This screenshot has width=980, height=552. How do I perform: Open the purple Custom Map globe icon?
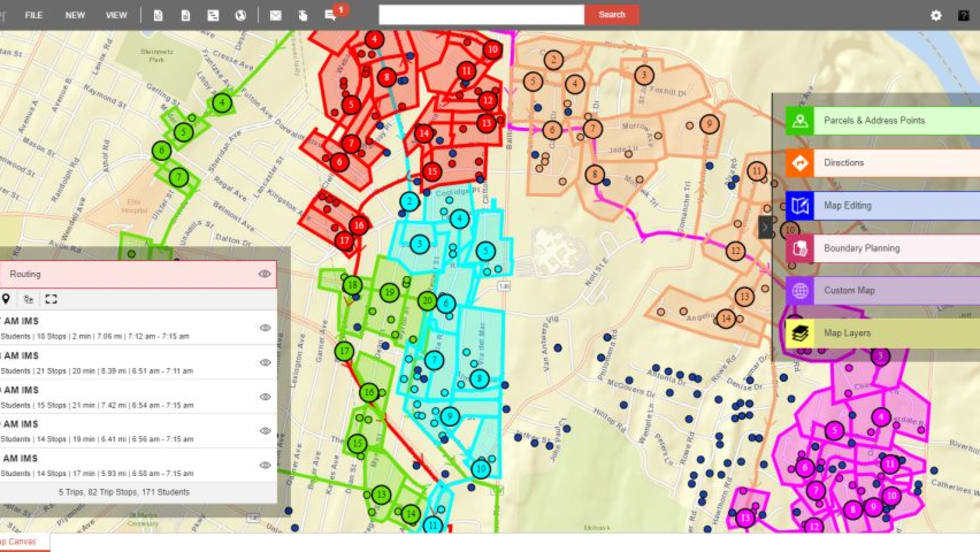799,291
